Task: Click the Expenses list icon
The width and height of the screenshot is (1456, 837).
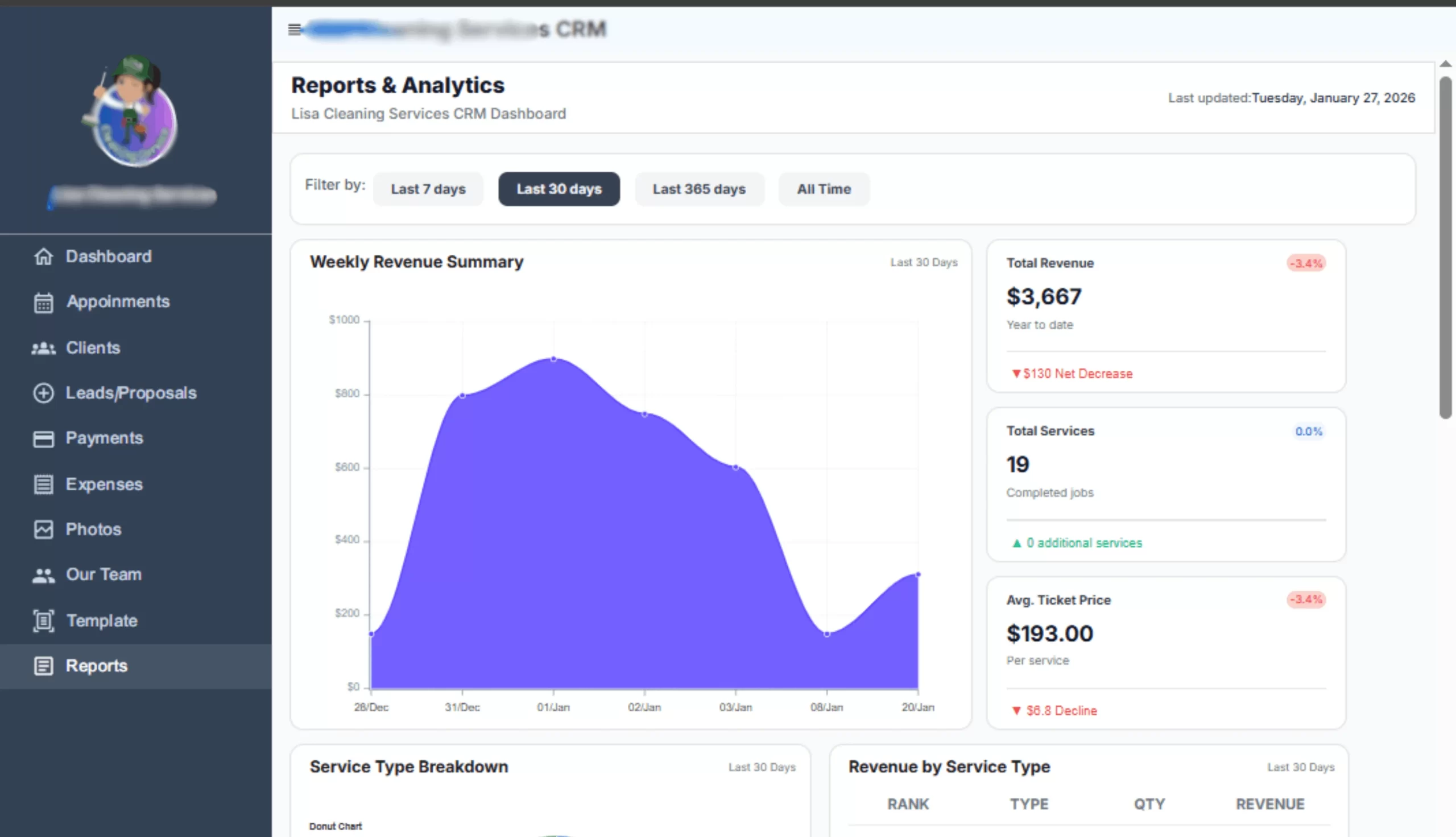Action: point(43,484)
